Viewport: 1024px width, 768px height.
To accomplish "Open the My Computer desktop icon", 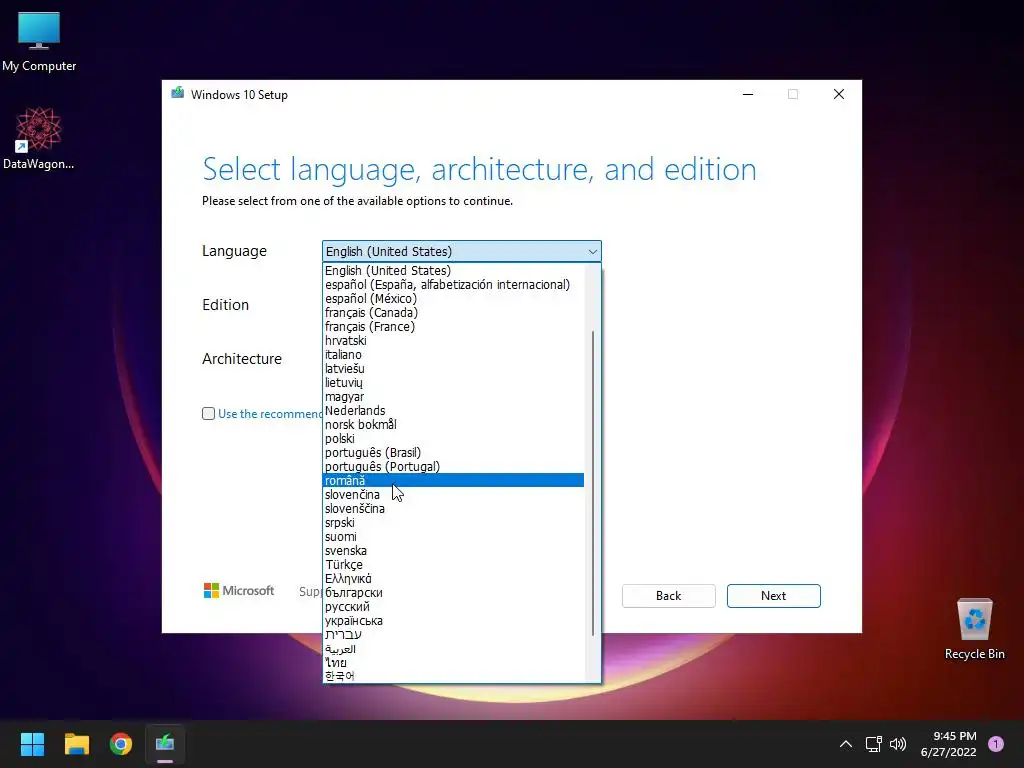I will (x=39, y=41).
